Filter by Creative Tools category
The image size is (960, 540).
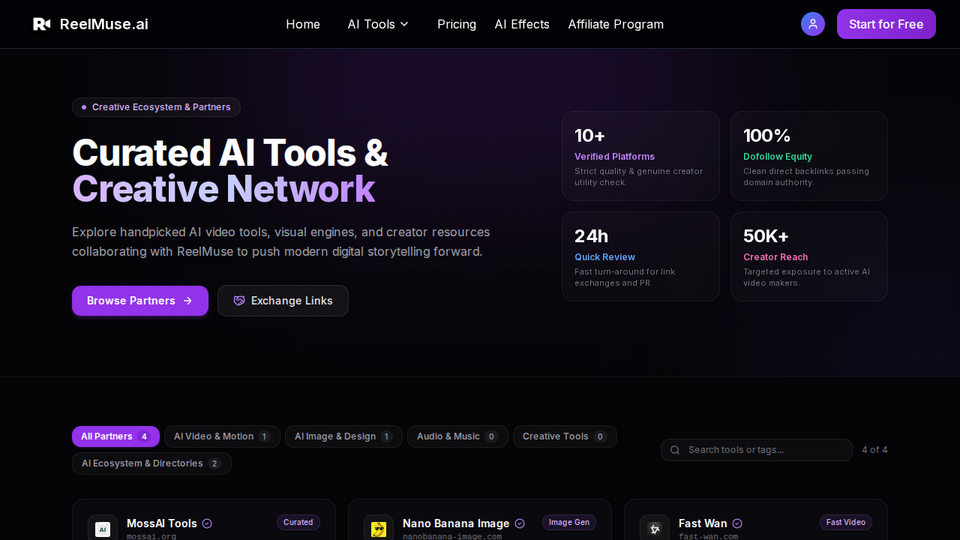(x=564, y=437)
